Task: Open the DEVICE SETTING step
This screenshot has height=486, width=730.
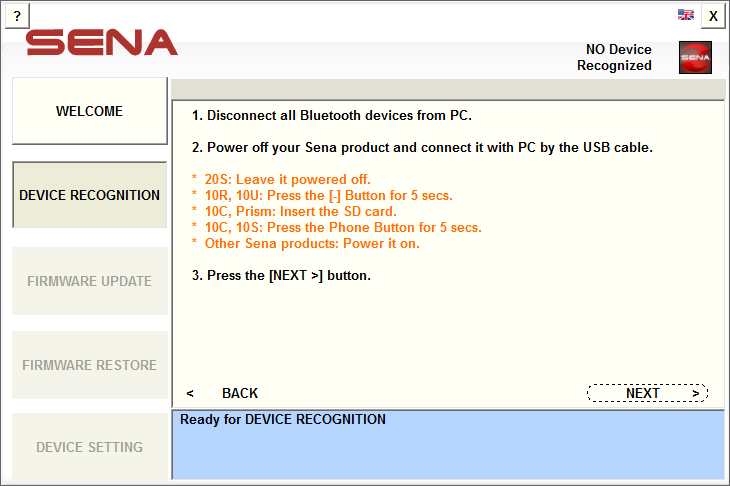Action: pyautogui.click(x=89, y=447)
